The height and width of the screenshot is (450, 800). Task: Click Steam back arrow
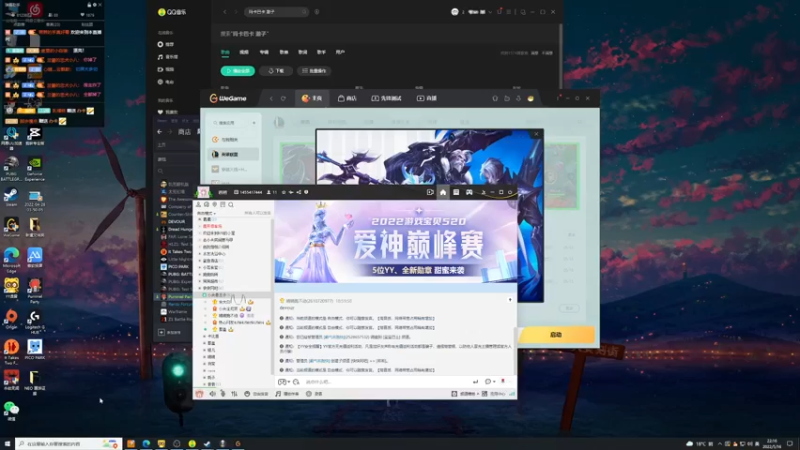coord(160,132)
